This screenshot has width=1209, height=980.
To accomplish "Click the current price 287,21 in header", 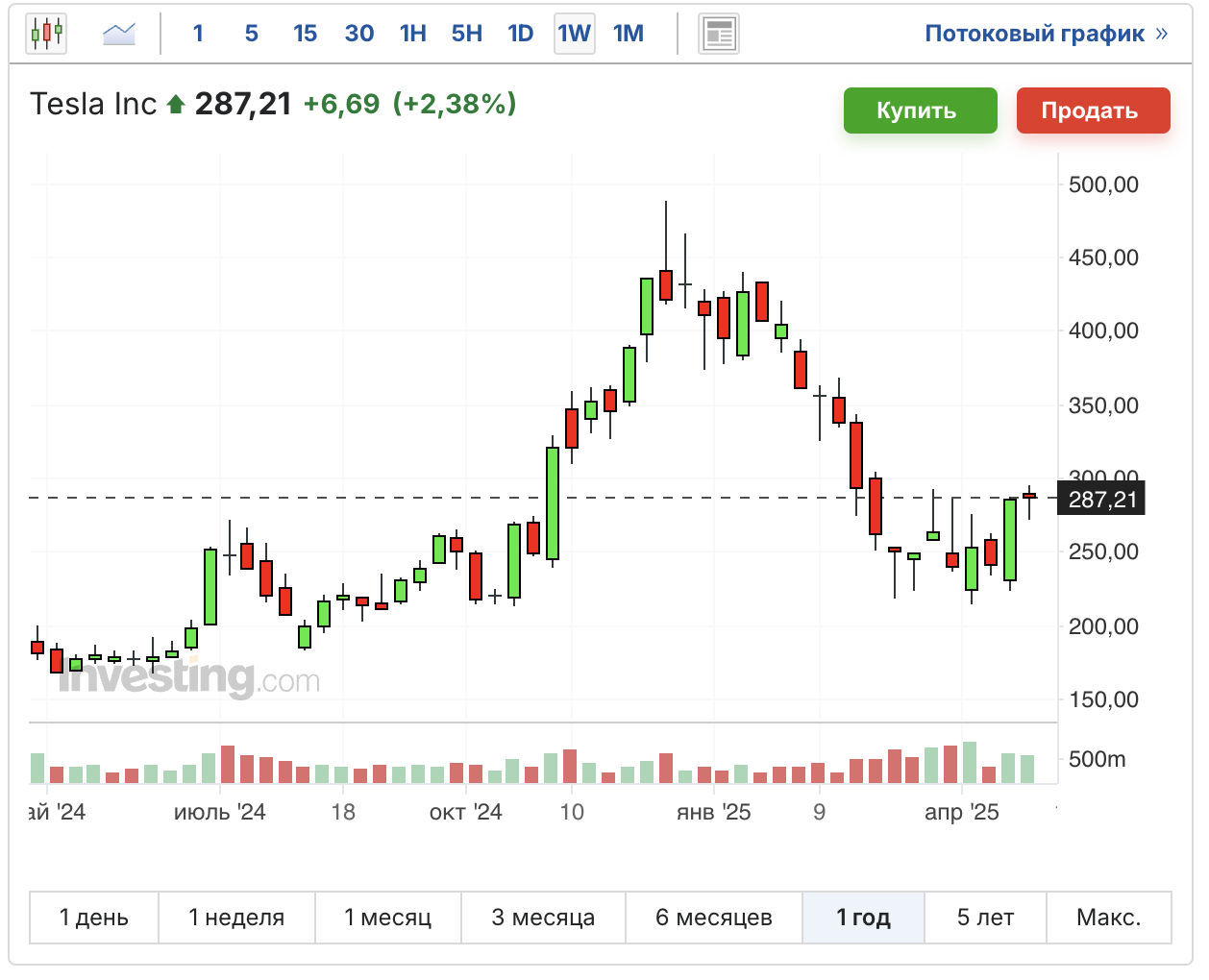I will click(243, 104).
